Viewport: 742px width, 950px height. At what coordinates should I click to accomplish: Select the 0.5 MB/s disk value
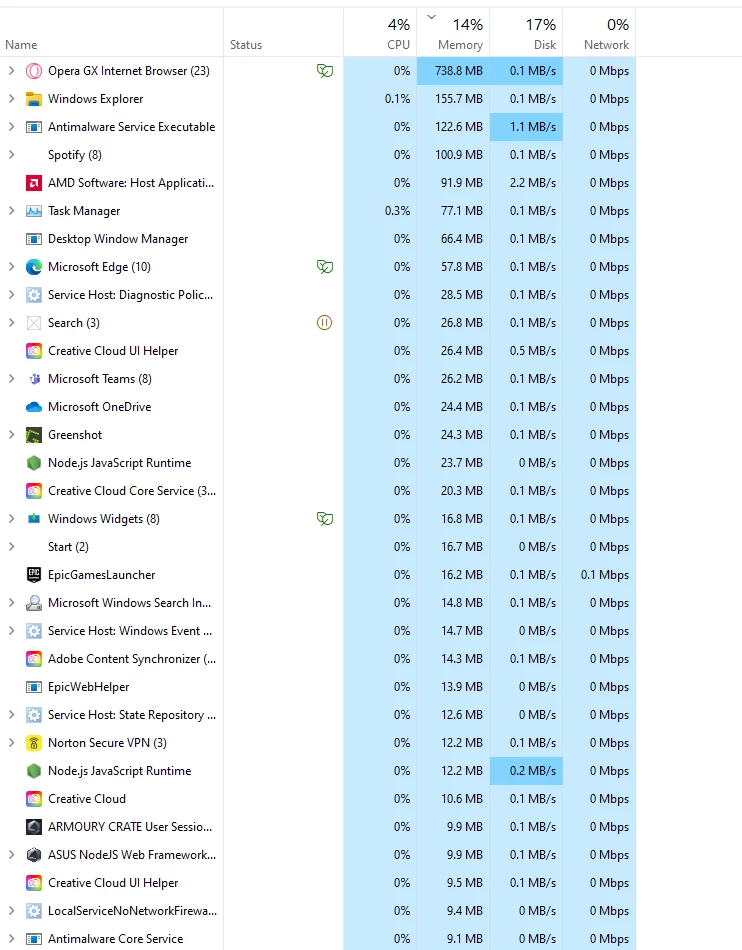coord(526,351)
